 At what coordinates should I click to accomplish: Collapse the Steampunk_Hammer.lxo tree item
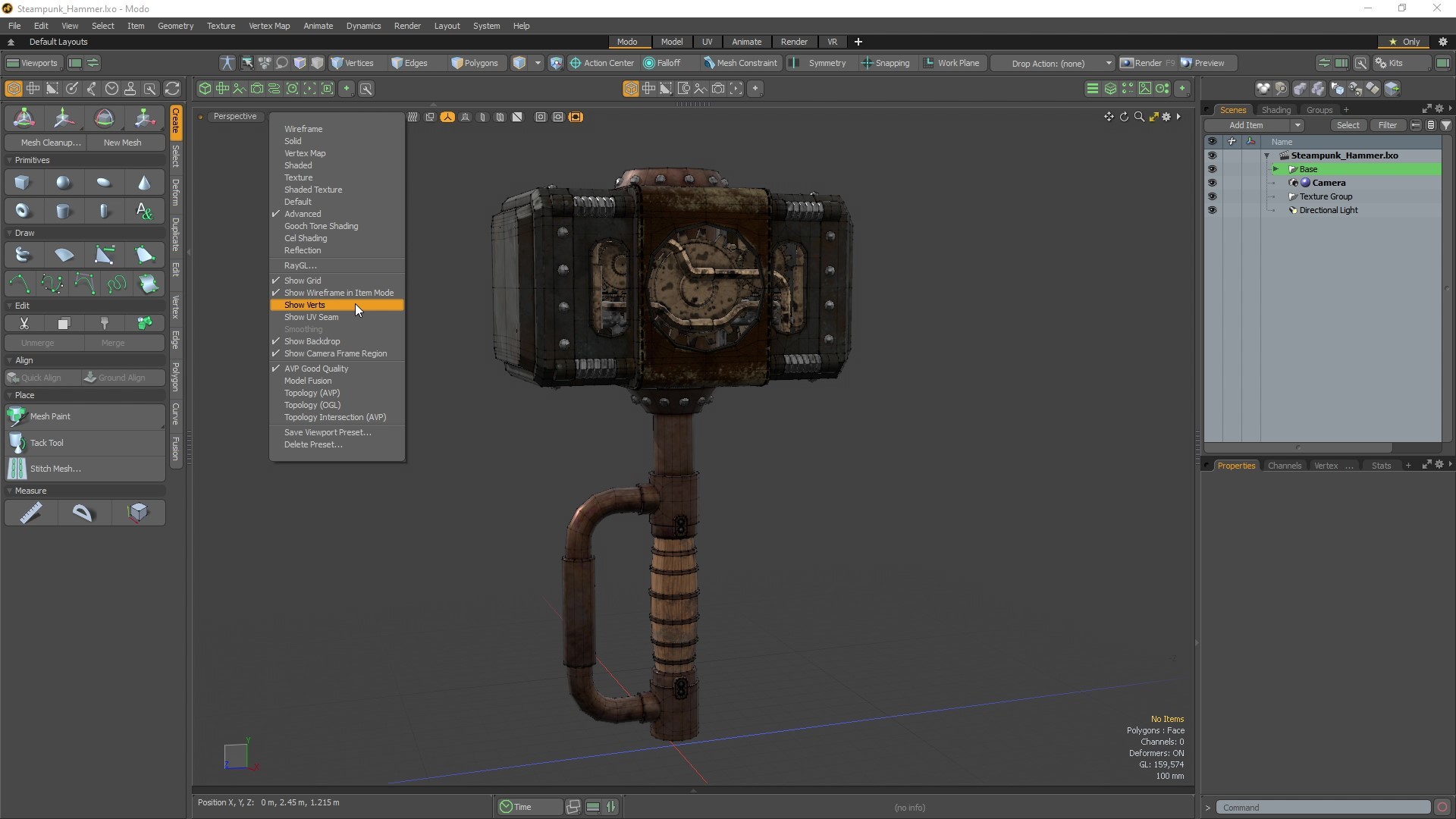point(1268,155)
